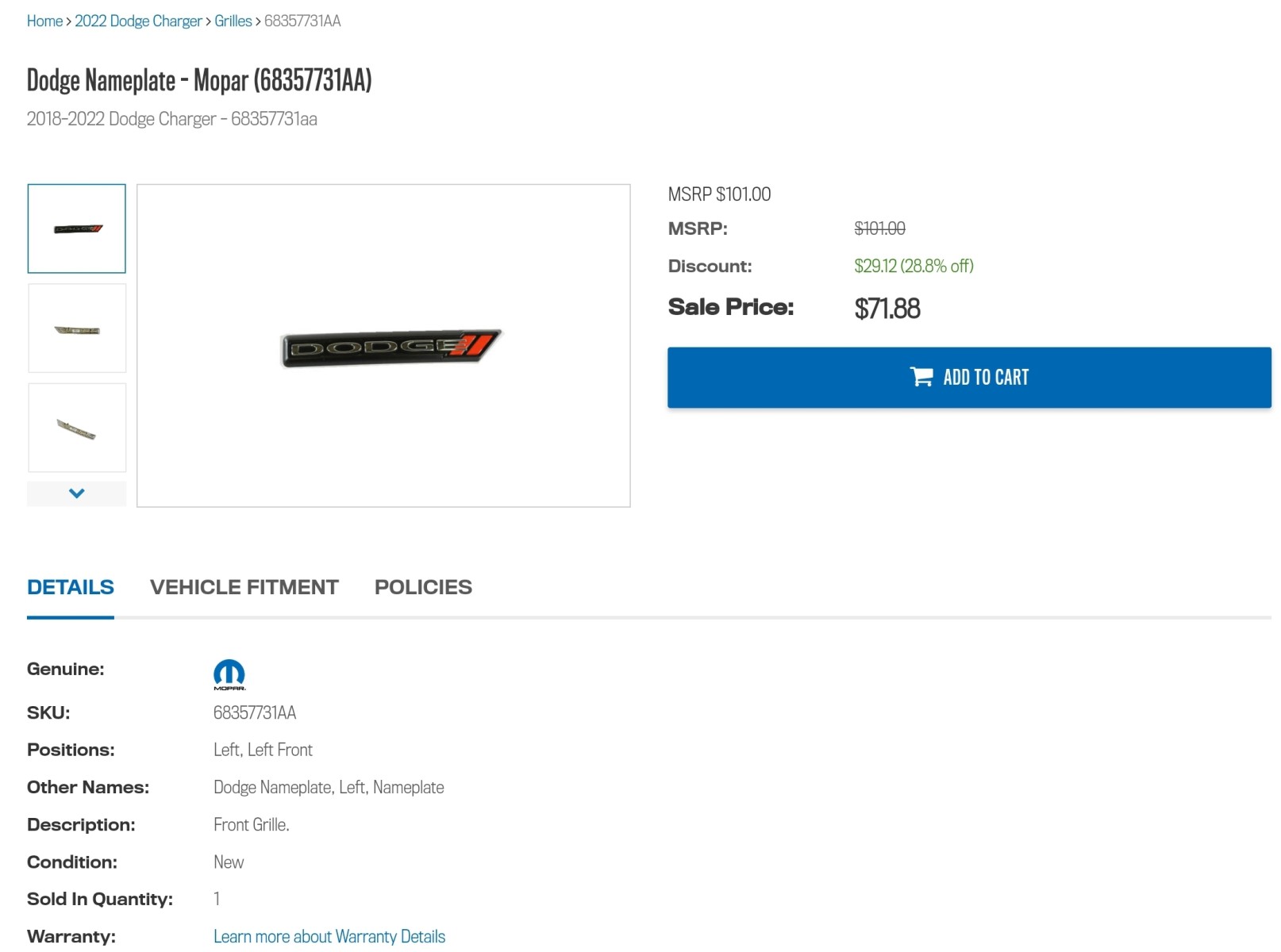Click the SKU value 68357731AA

tap(255, 712)
